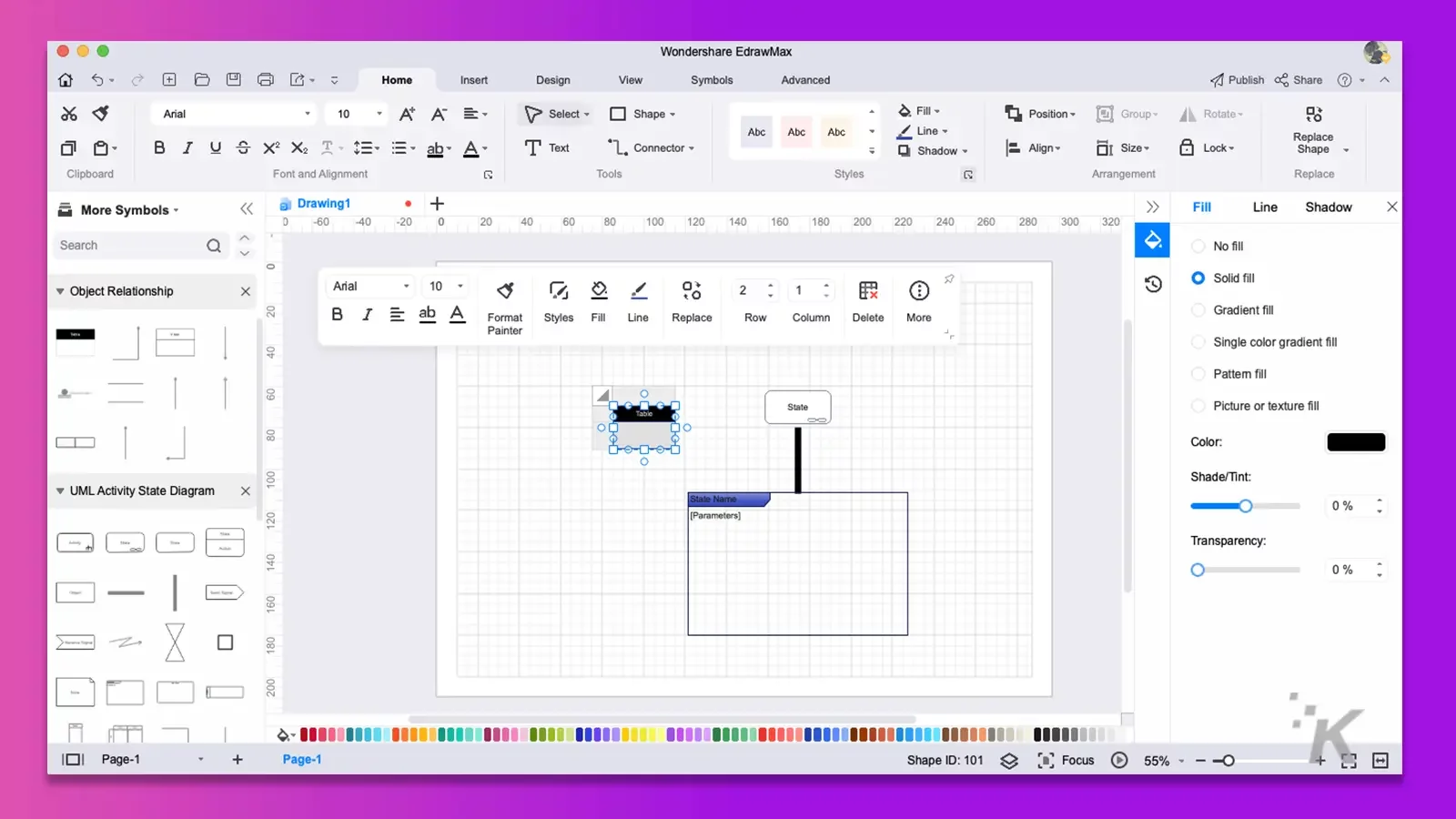Open the history icon in the right sidebar
This screenshot has height=819, width=1456.
(1153, 284)
